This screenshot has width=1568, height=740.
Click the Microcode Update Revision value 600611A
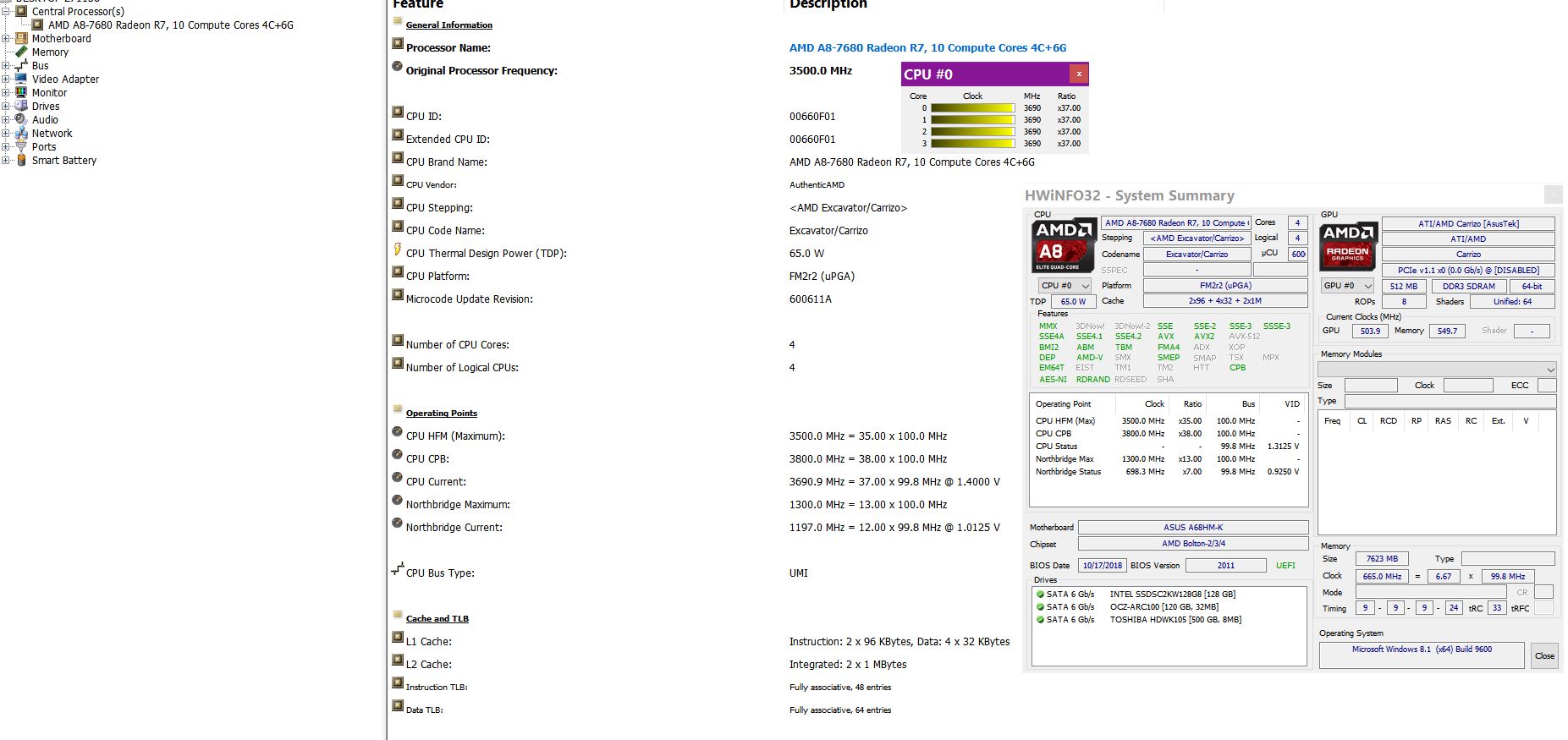810,299
